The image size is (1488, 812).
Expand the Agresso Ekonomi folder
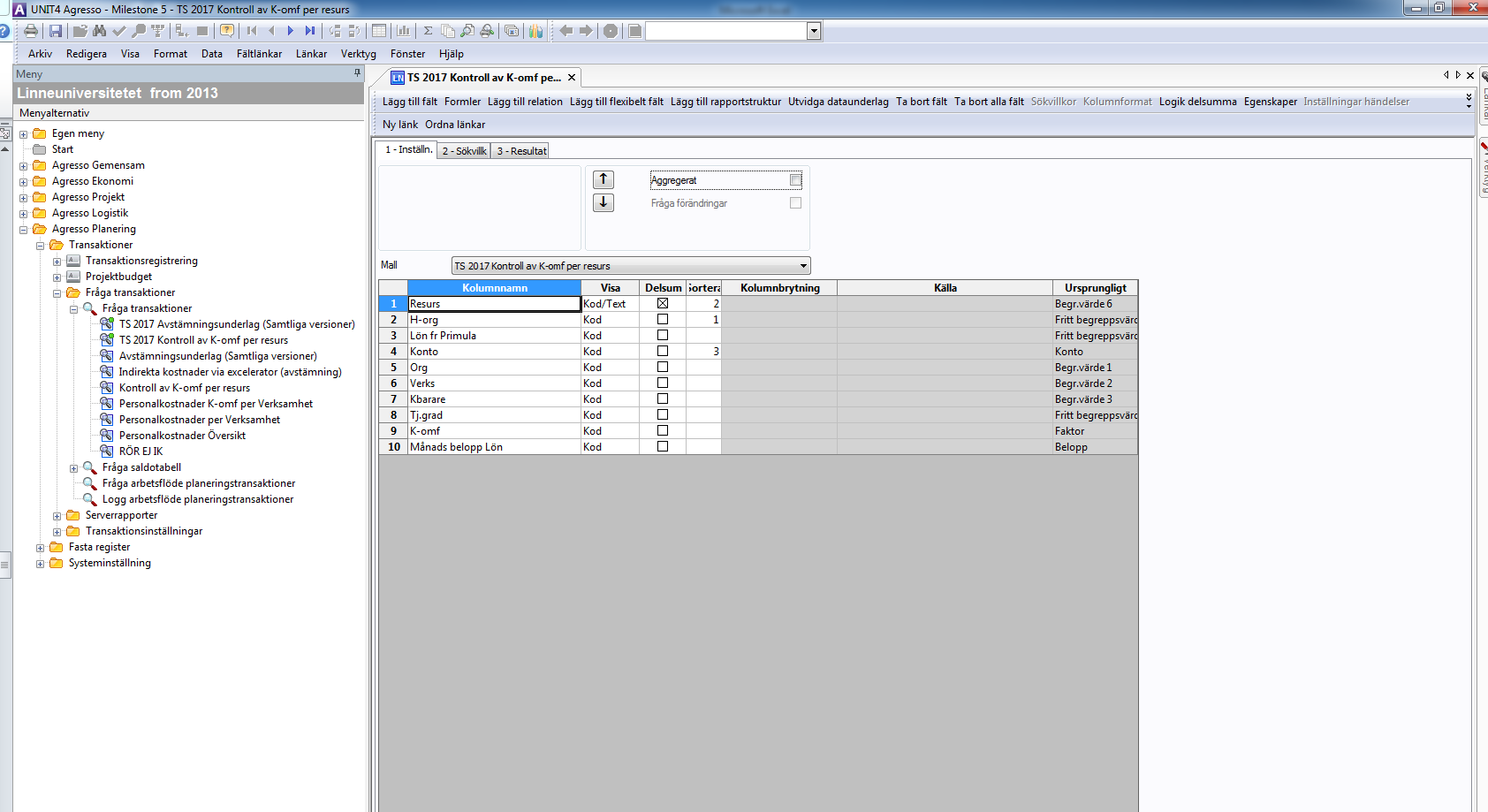24,182
